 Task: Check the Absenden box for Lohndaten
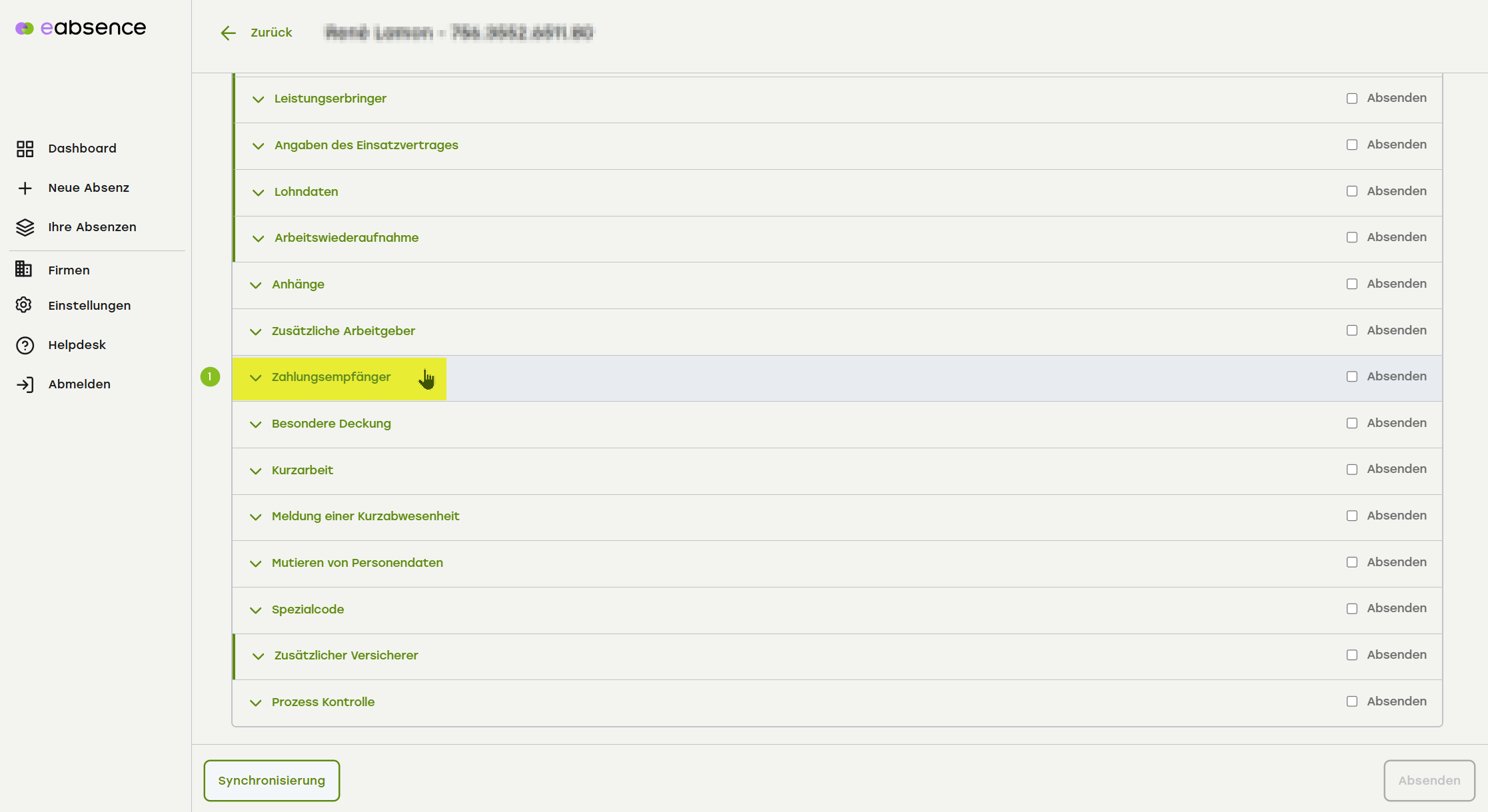(1351, 191)
